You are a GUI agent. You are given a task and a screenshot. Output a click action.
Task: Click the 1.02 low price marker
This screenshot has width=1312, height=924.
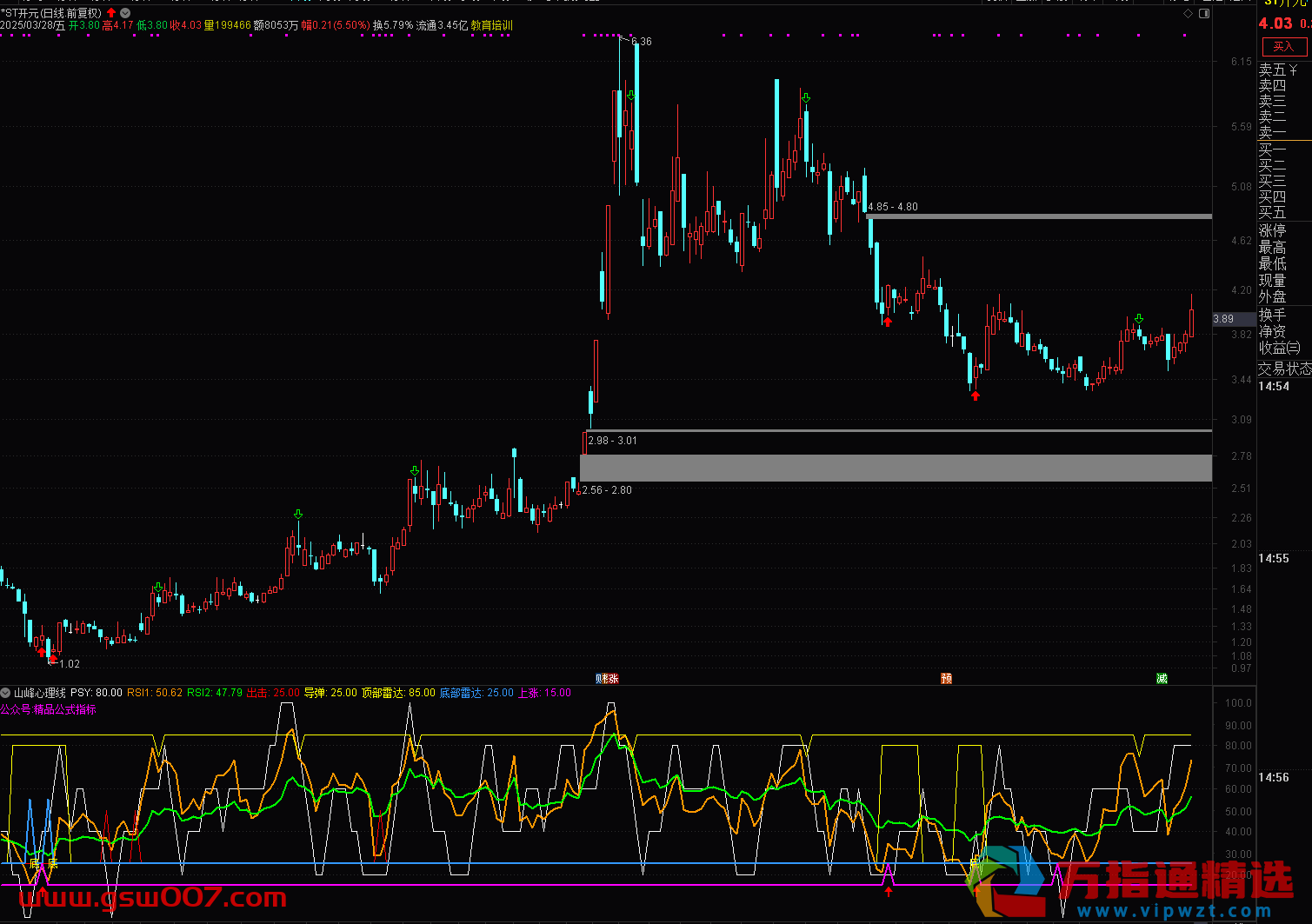click(x=70, y=664)
